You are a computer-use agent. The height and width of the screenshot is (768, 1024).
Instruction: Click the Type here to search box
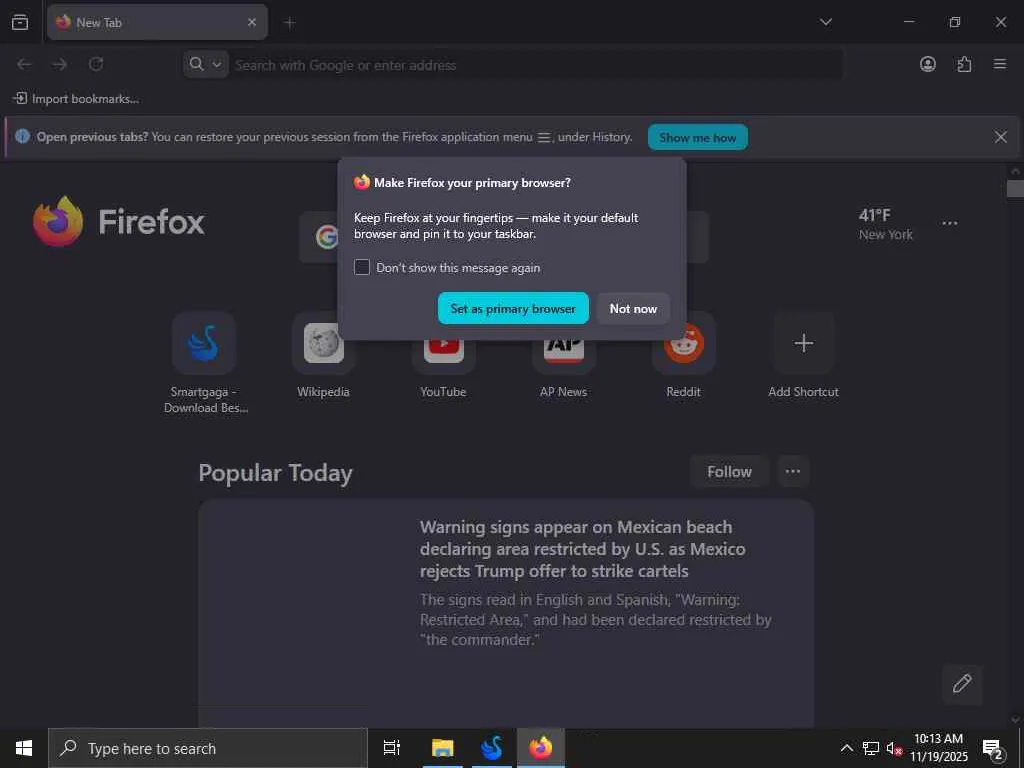point(208,748)
